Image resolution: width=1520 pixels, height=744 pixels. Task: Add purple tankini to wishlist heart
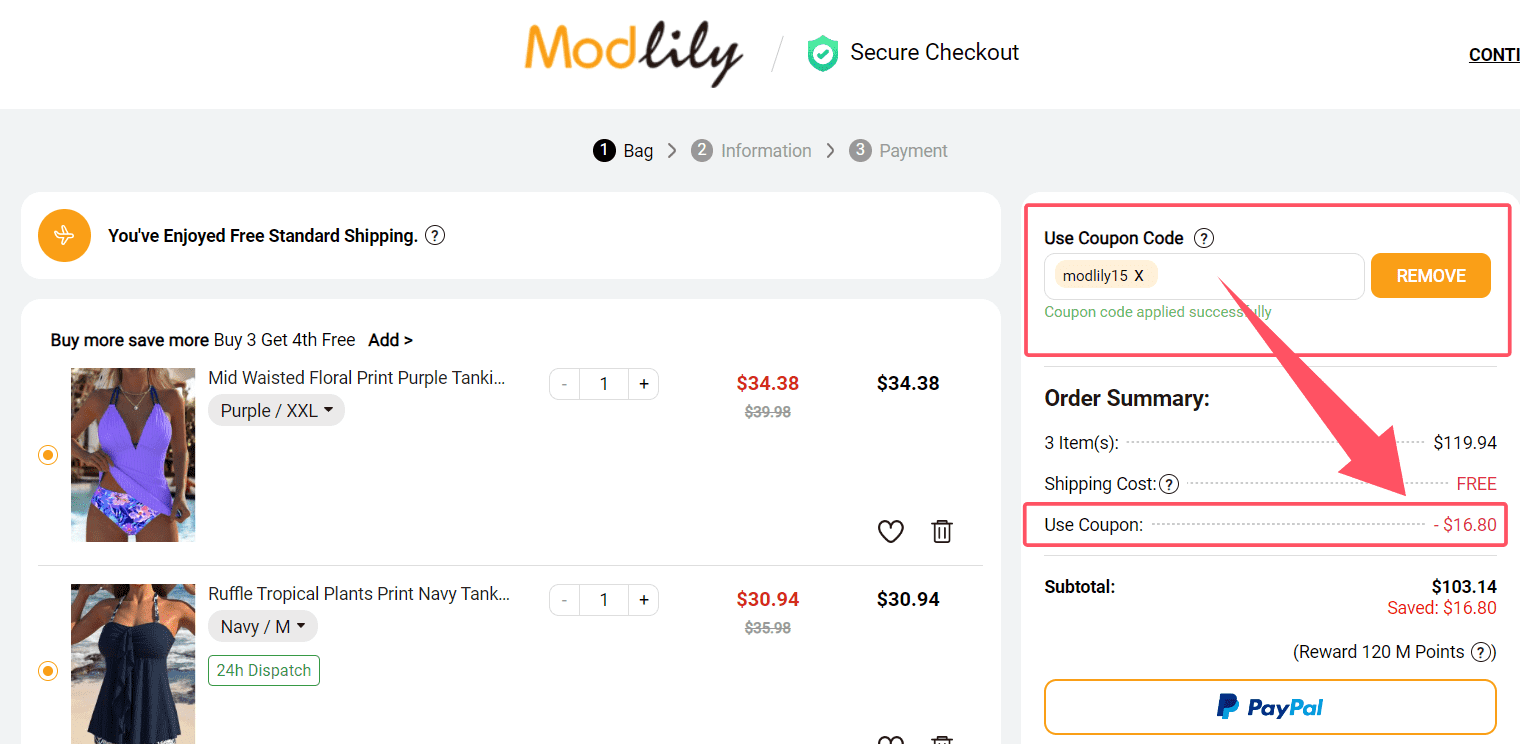pyautogui.click(x=890, y=531)
